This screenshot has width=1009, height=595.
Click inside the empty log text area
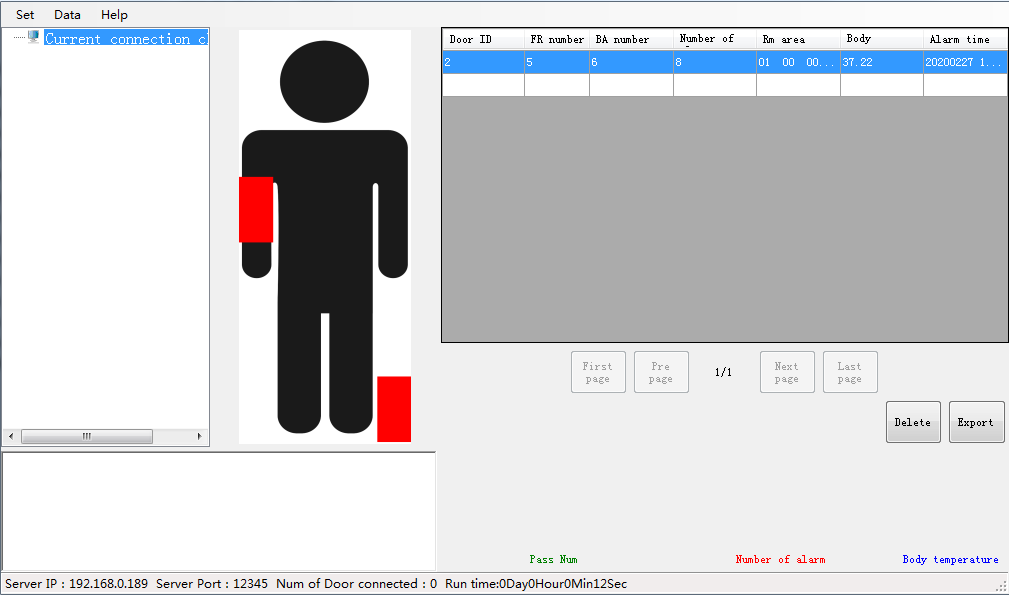pyautogui.click(x=219, y=511)
